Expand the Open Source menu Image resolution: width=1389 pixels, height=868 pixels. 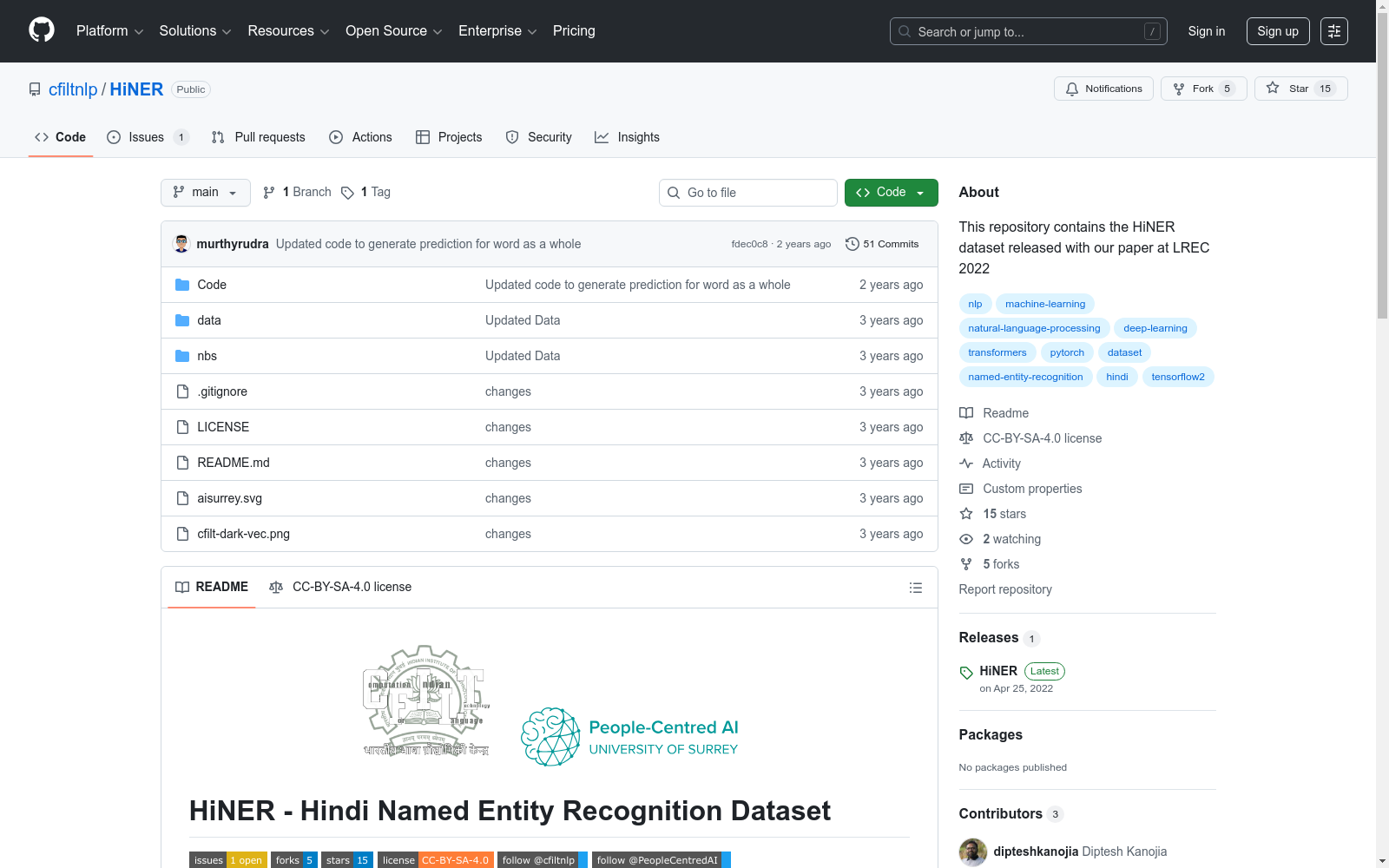[394, 31]
